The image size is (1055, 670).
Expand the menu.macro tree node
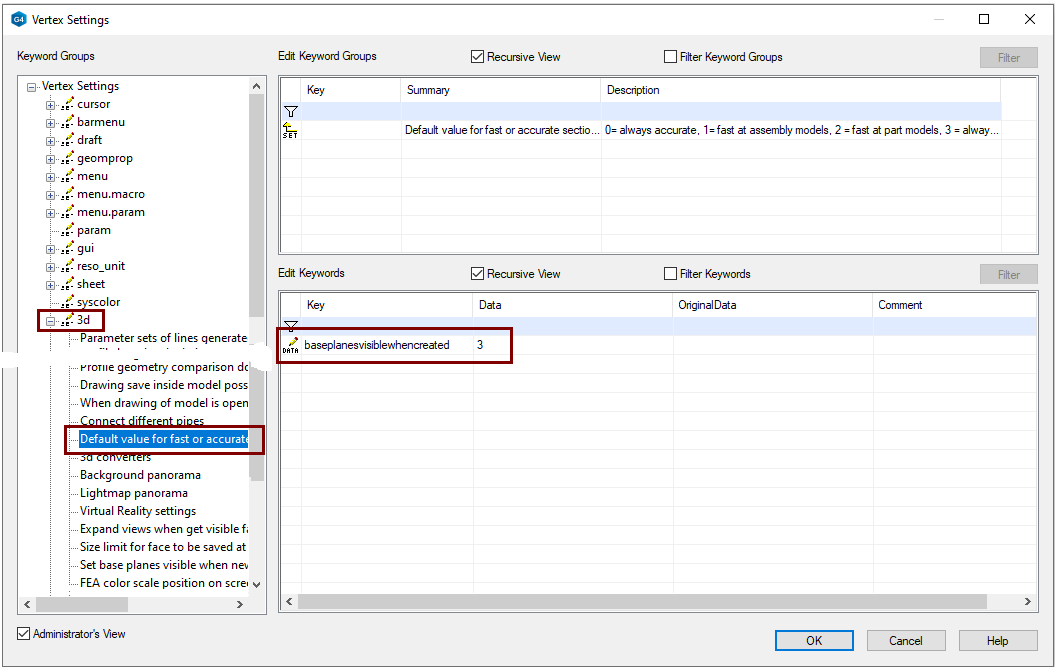pos(50,194)
